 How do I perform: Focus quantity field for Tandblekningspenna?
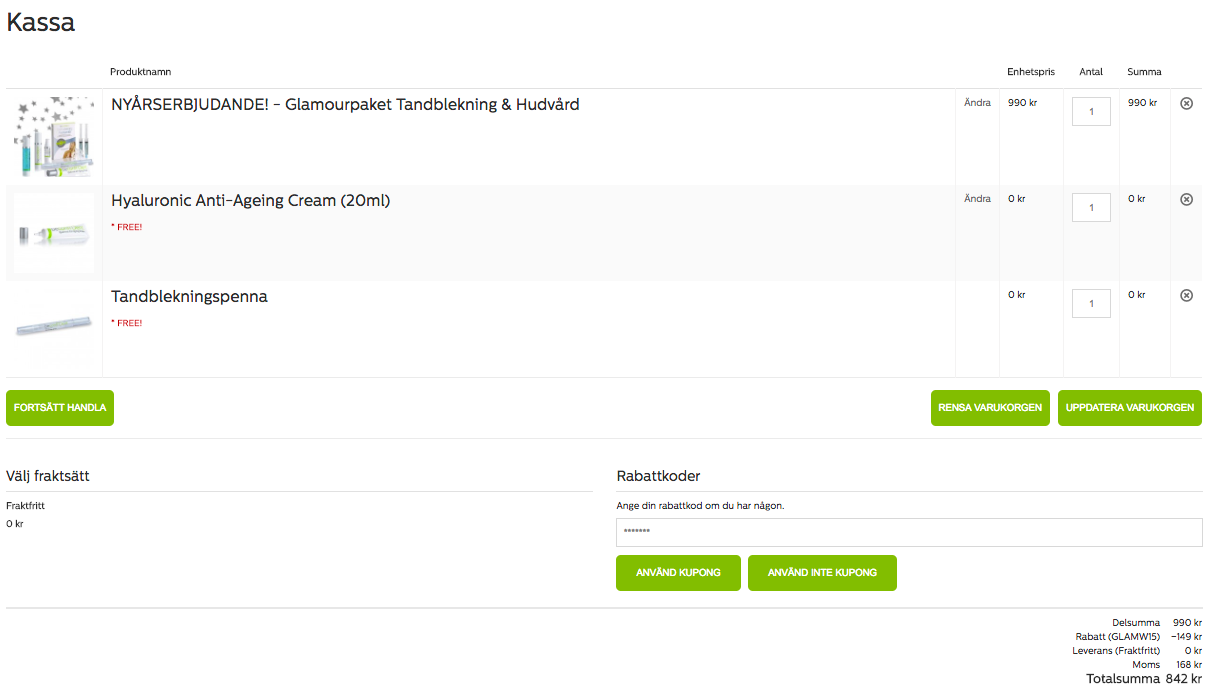click(x=1091, y=303)
